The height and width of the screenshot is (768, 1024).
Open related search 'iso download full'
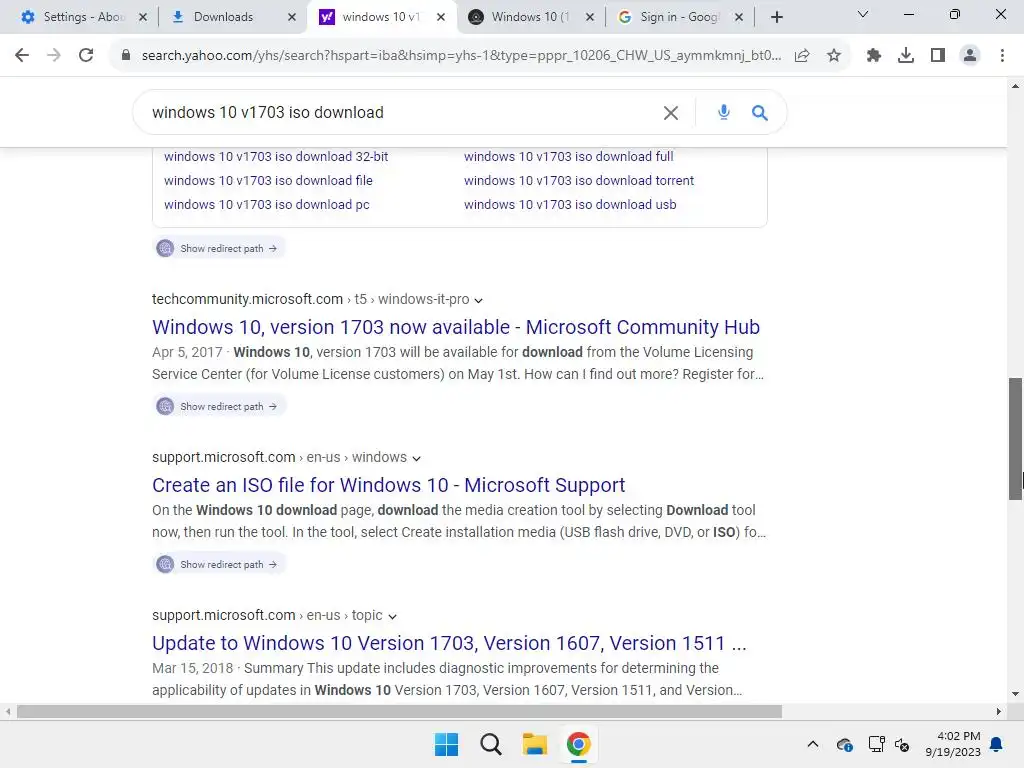[569, 157]
